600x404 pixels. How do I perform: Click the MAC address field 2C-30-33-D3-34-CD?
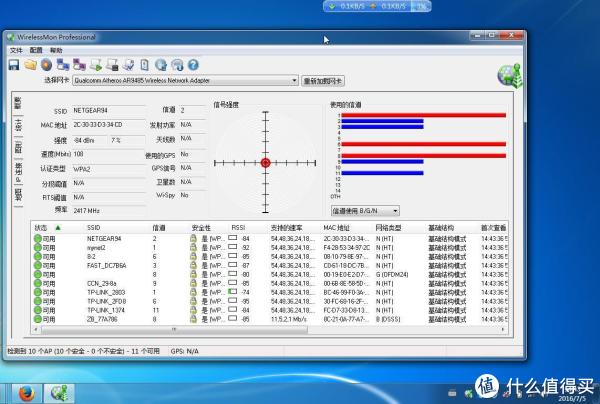[x=109, y=125]
